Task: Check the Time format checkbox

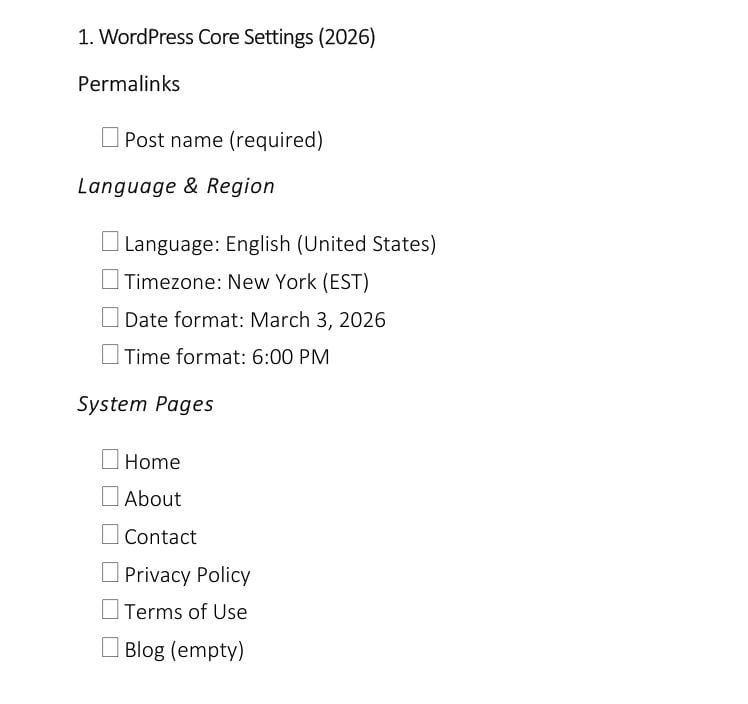Action: (x=110, y=354)
